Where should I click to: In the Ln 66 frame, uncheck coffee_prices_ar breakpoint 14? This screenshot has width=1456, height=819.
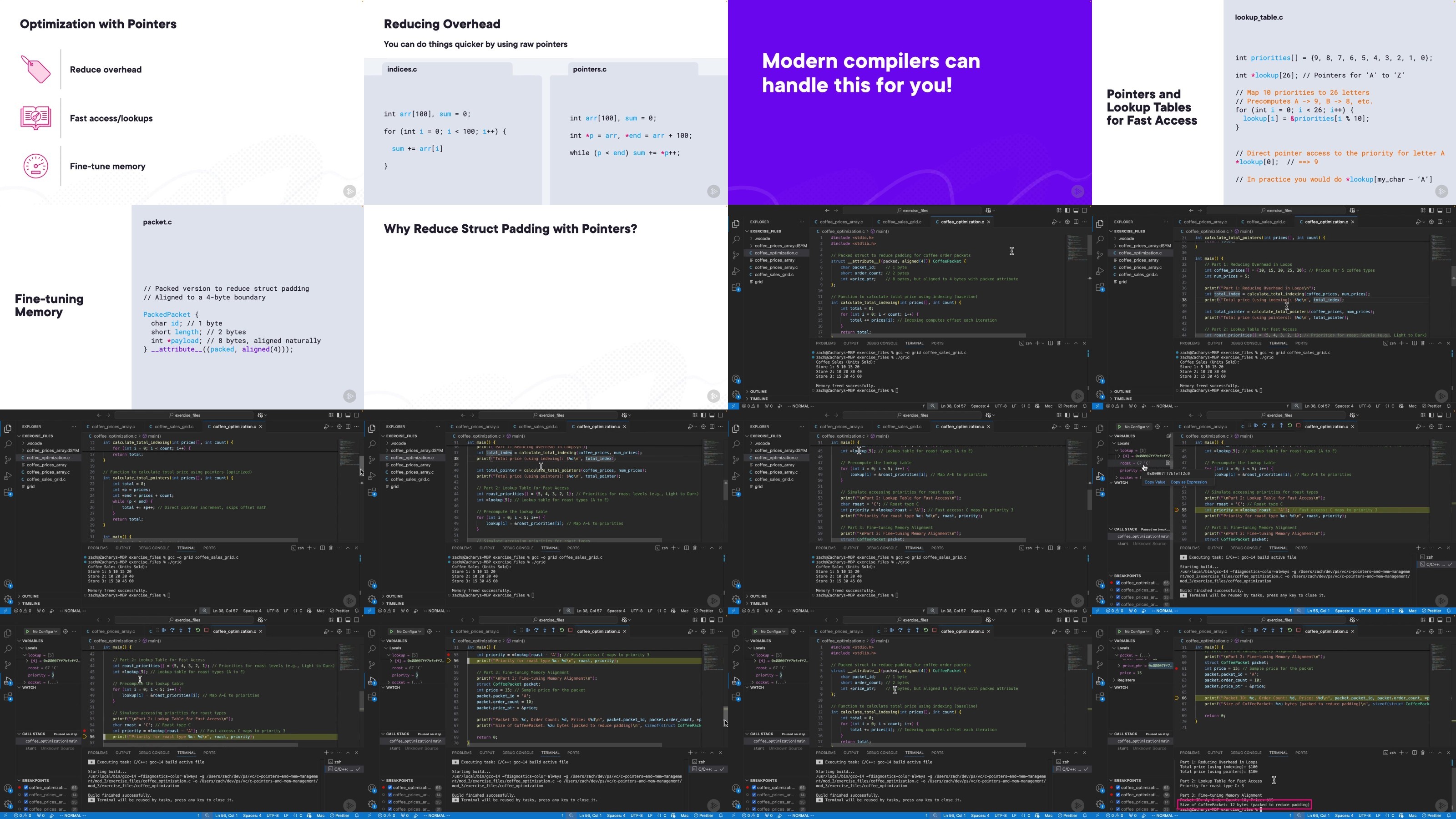click(x=1118, y=803)
